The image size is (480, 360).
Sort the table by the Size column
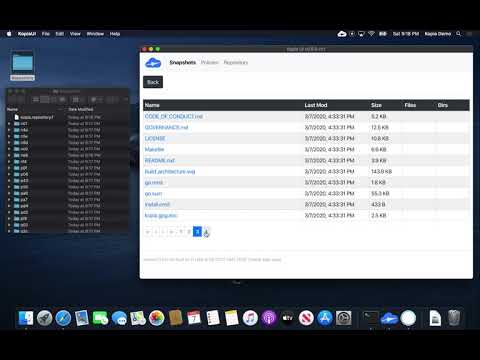[x=376, y=105]
